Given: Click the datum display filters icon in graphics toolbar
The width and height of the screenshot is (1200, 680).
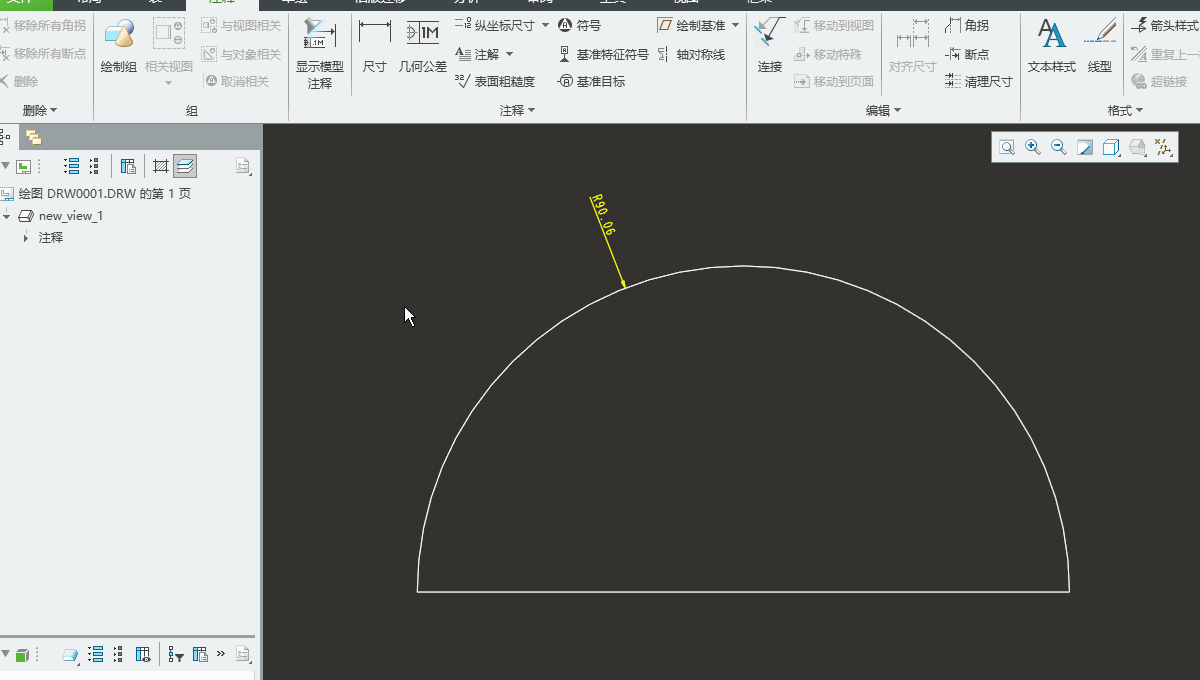Looking at the screenshot, I should (x=1163, y=148).
